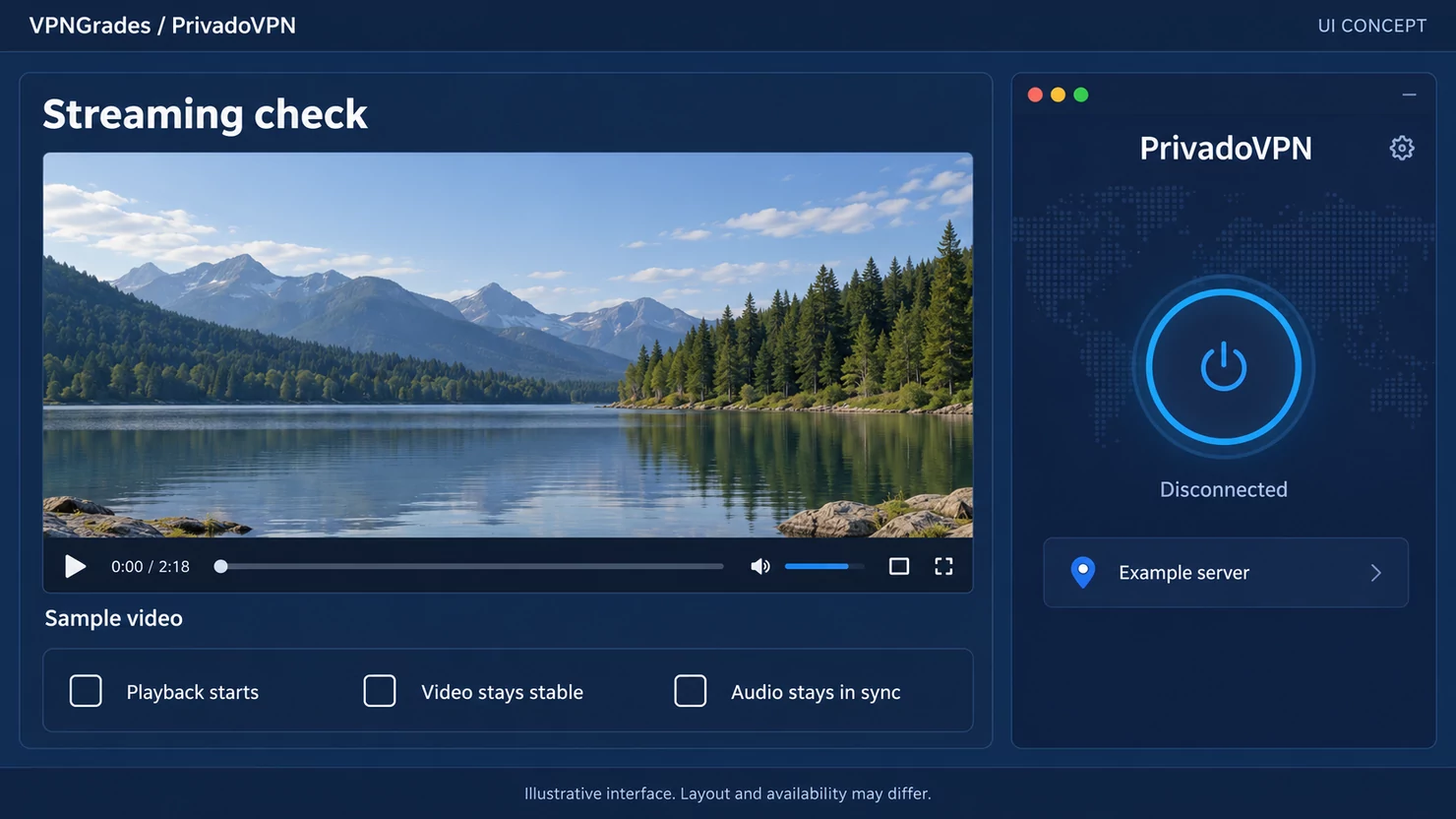Play the sample video

pos(75,566)
